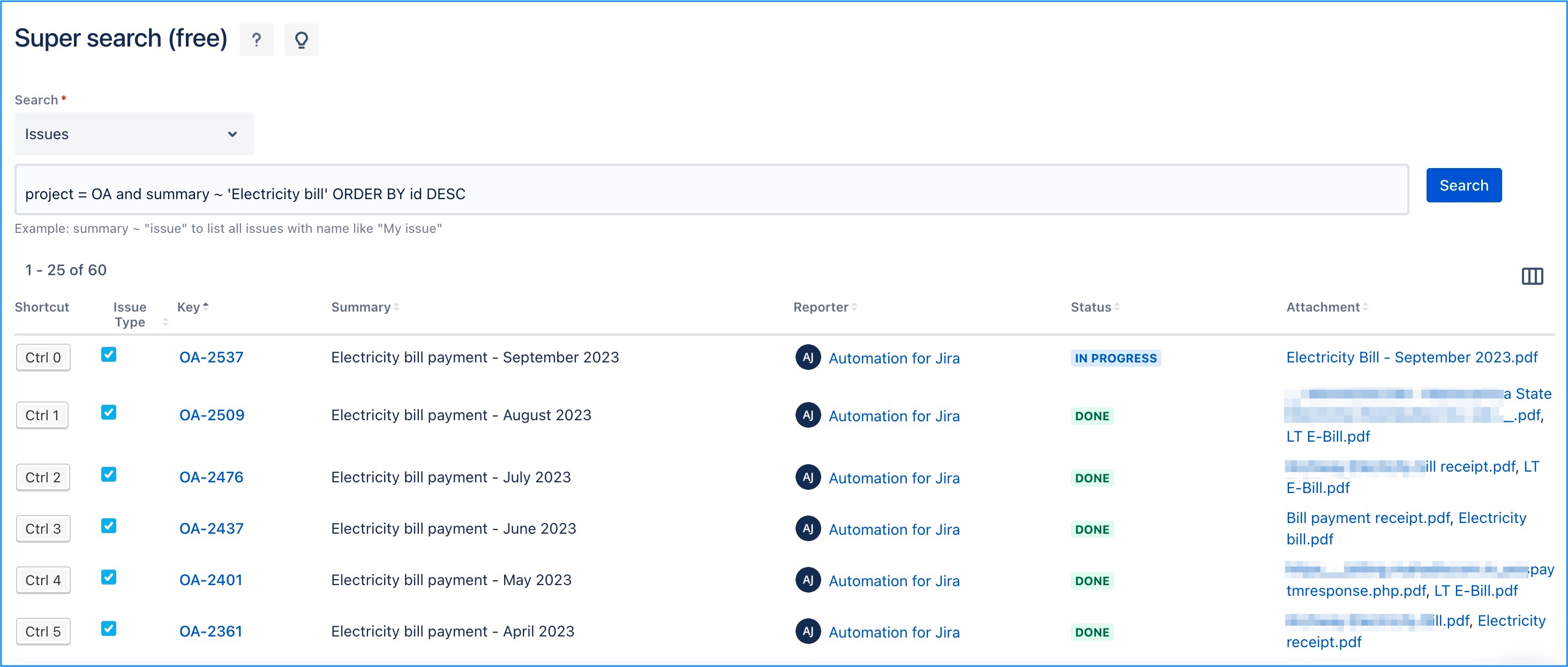Open Electricity Bill - September 2023.pdf attachment

(x=1412, y=358)
